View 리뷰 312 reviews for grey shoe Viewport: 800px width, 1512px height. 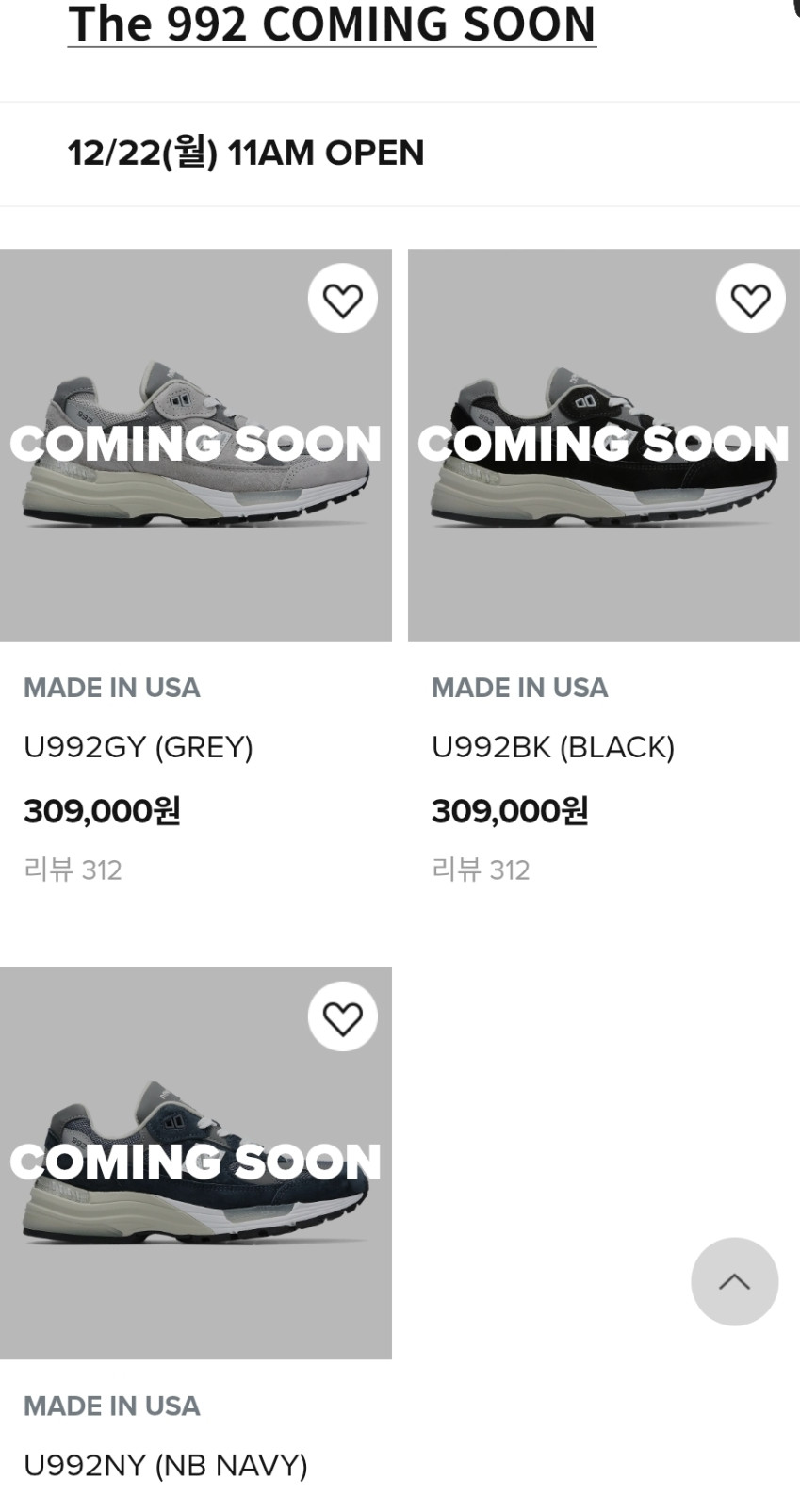73,869
